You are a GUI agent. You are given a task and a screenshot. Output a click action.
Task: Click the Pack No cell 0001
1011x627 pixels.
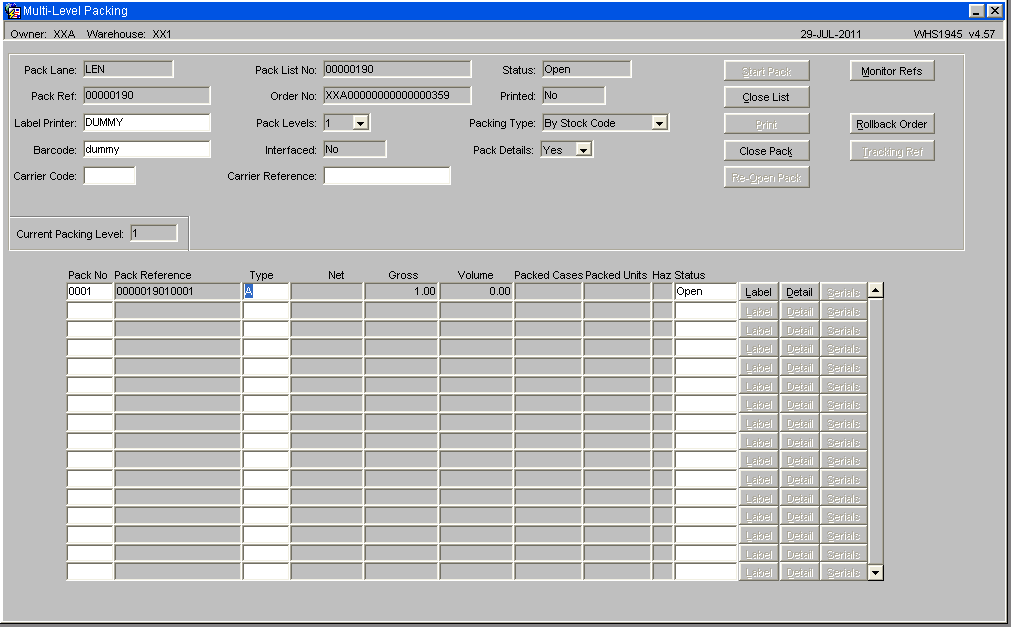pos(90,292)
